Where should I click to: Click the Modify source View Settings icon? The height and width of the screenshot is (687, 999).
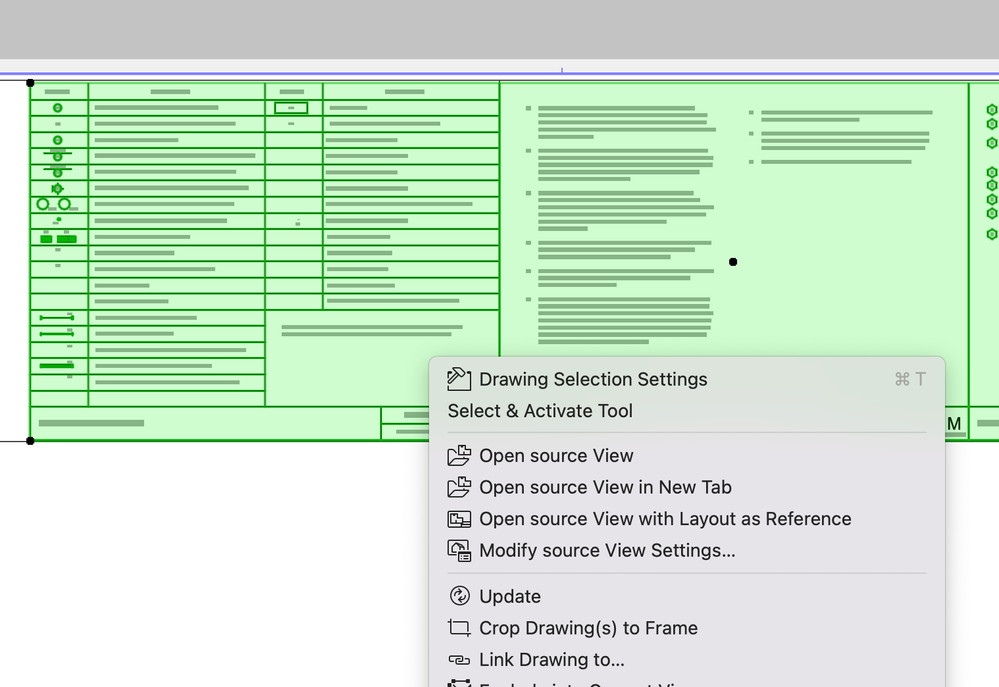(x=459, y=550)
